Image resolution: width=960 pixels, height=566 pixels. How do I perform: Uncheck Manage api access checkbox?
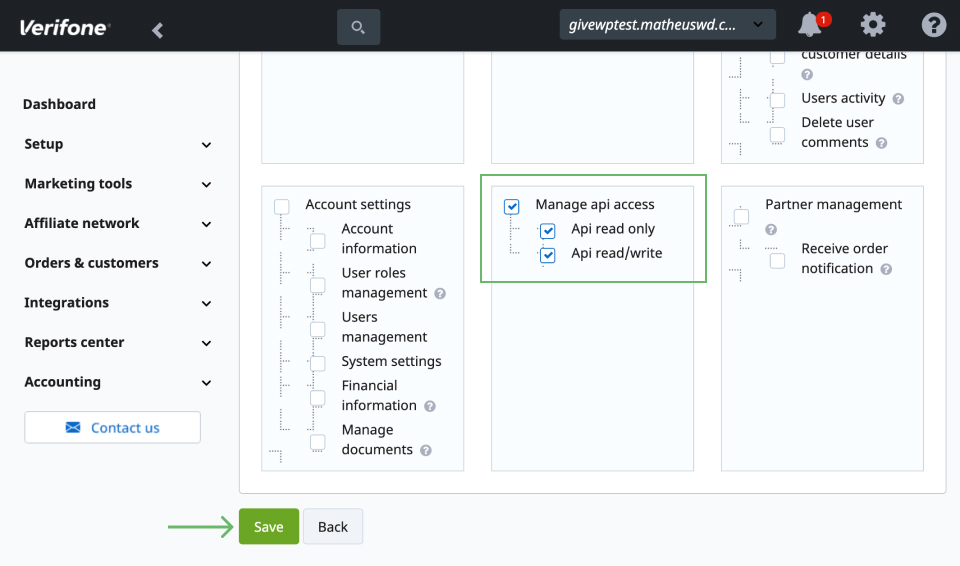pos(512,206)
